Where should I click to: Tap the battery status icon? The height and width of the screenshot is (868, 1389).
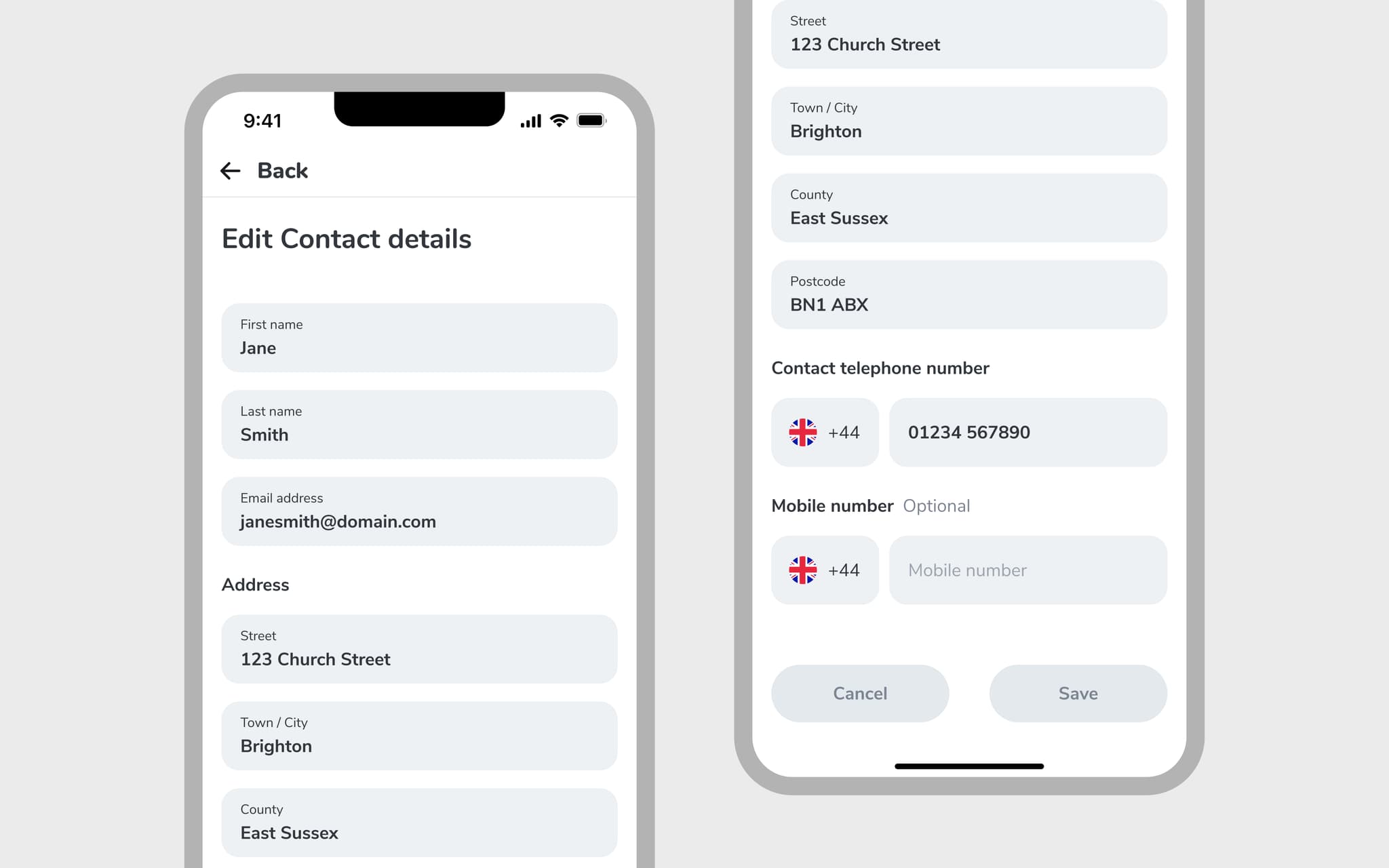591,121
